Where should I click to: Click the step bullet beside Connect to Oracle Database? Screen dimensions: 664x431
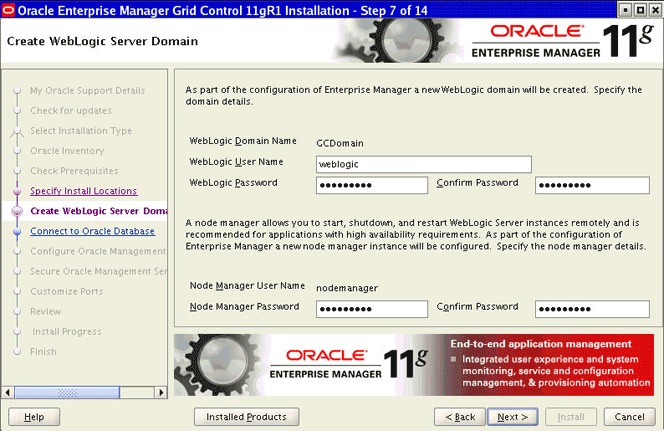pos(17,232)
